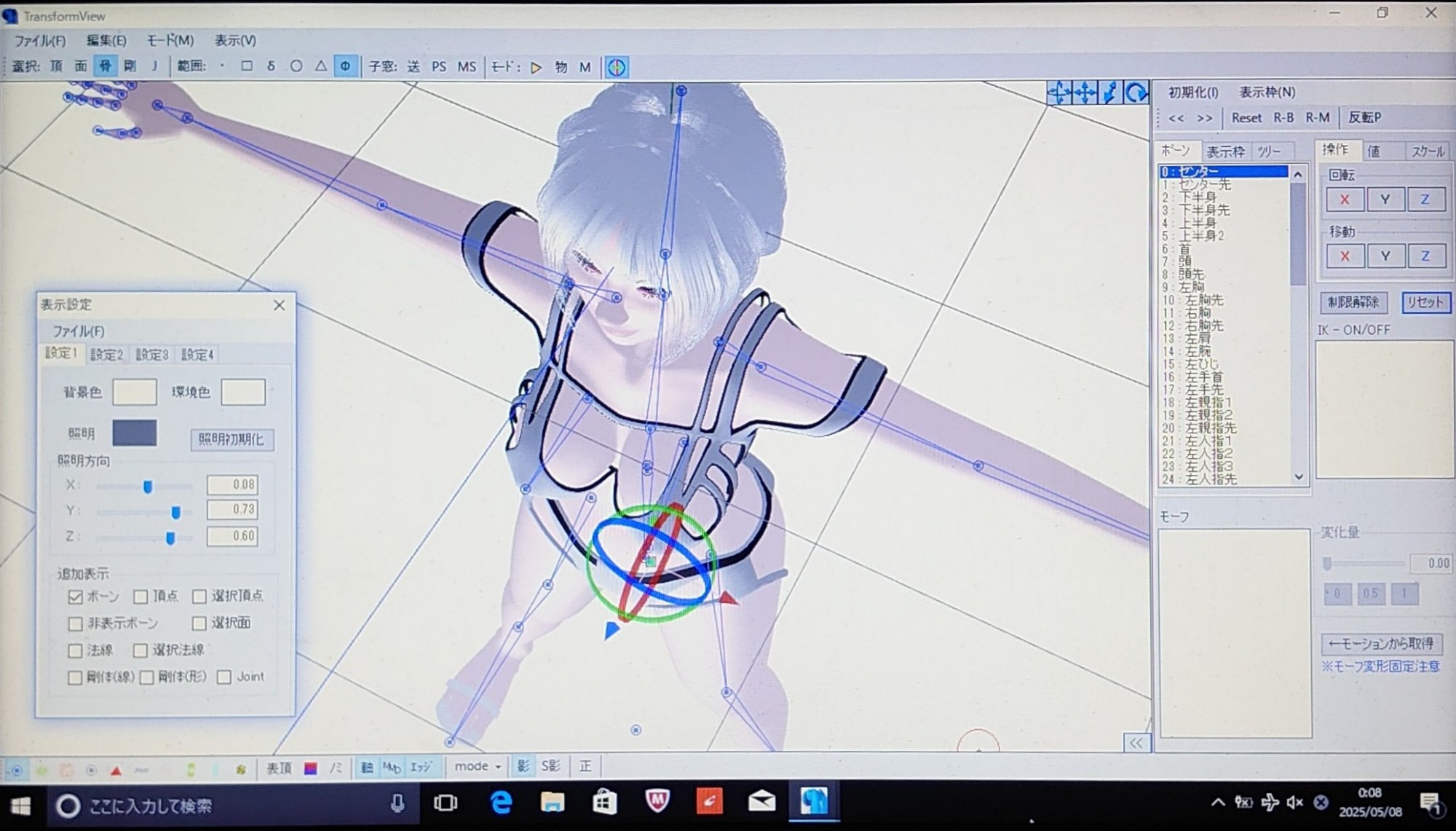Toggle physics mode 物

[561, 67]
